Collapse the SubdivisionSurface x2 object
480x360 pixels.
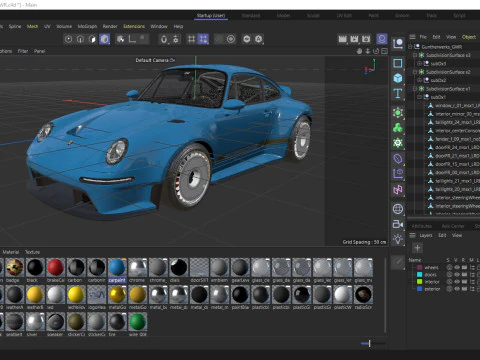415,72
